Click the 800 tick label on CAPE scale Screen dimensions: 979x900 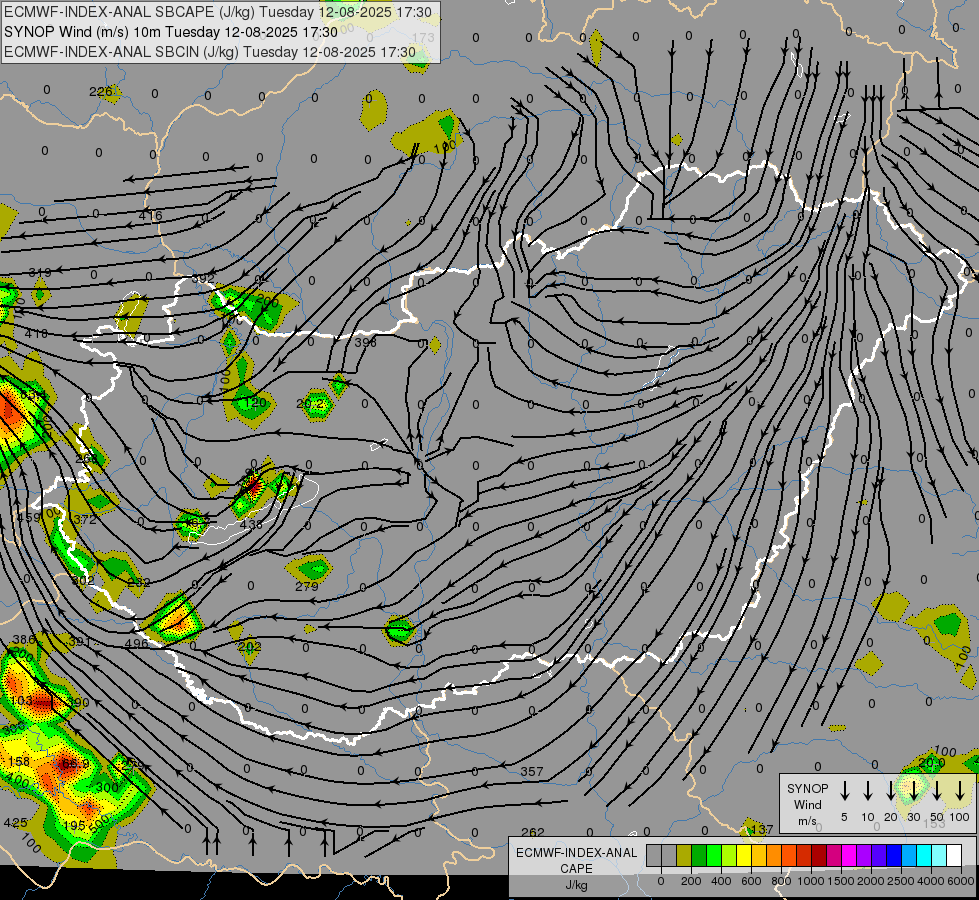pos(781,881)
